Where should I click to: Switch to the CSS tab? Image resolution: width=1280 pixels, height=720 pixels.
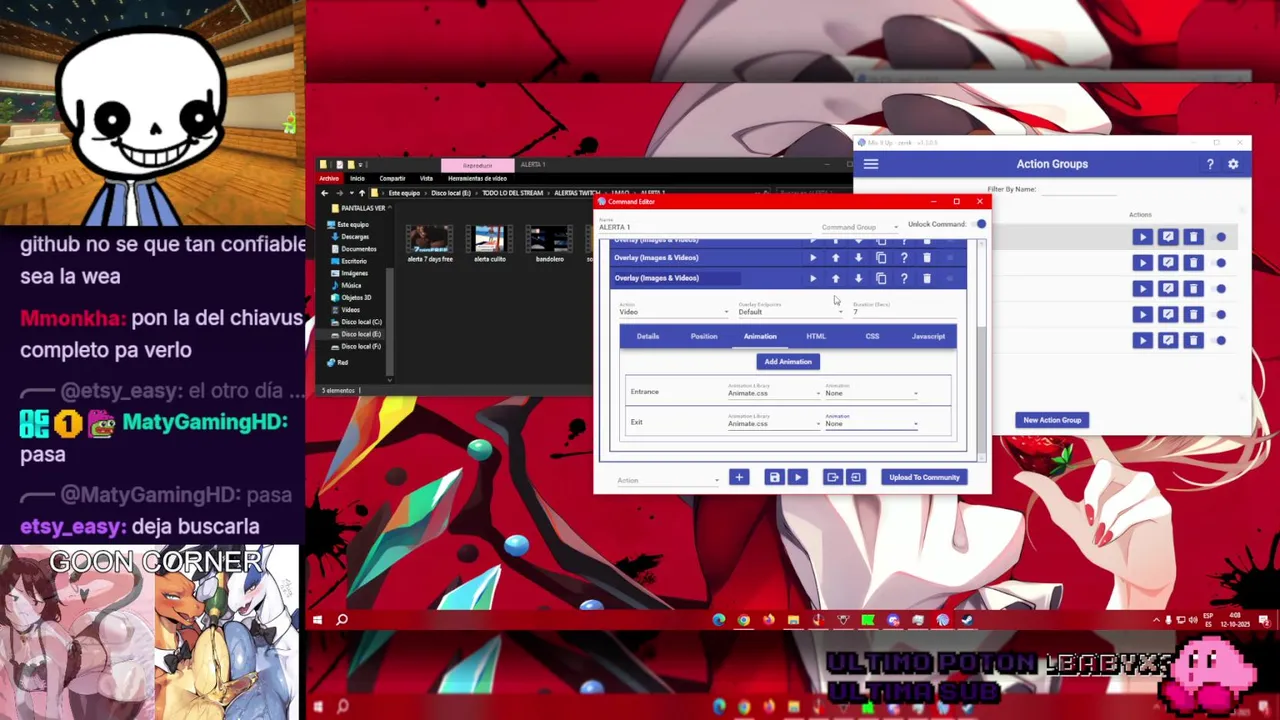(x=872, y=336)
